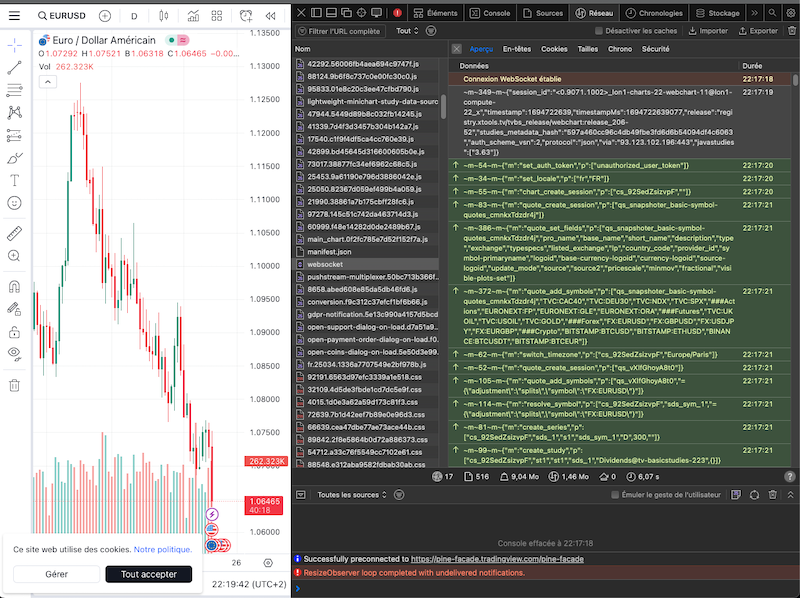
Task: Detach inspector into a separate window
Action: (x=346, y=13)
